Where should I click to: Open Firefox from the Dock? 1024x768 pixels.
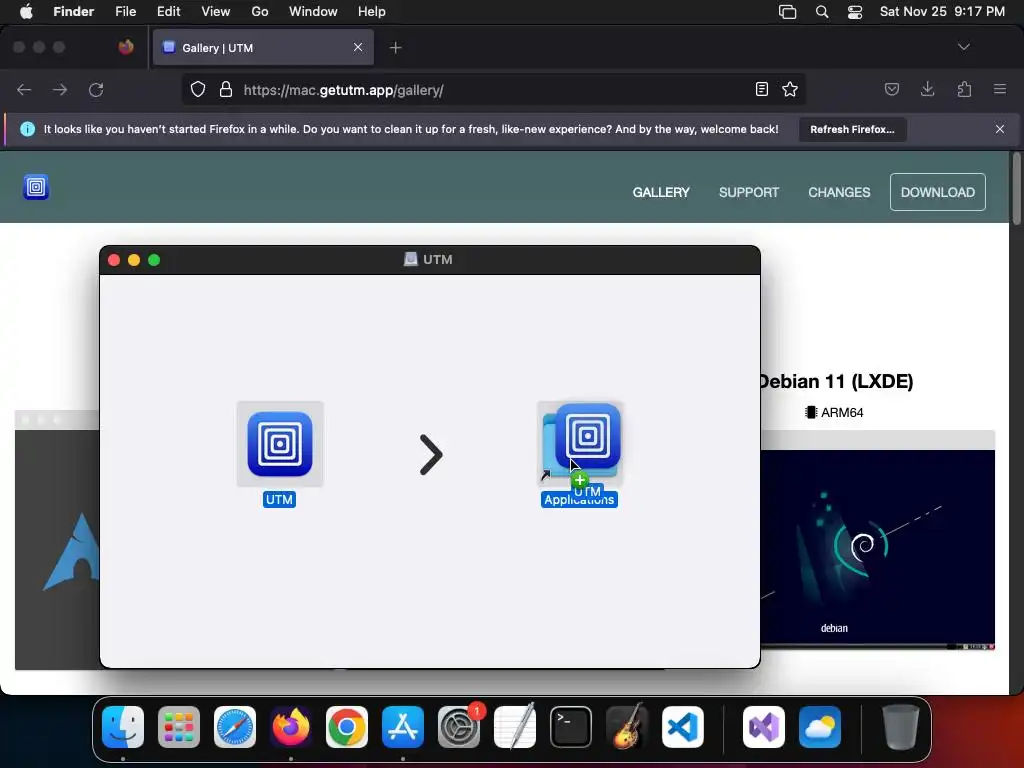pos(291,727)
